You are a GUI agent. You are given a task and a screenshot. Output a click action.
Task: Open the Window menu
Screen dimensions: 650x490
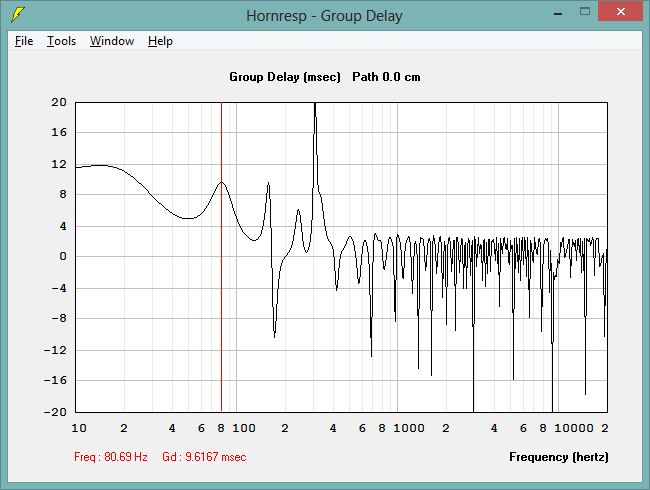point(112,41)
